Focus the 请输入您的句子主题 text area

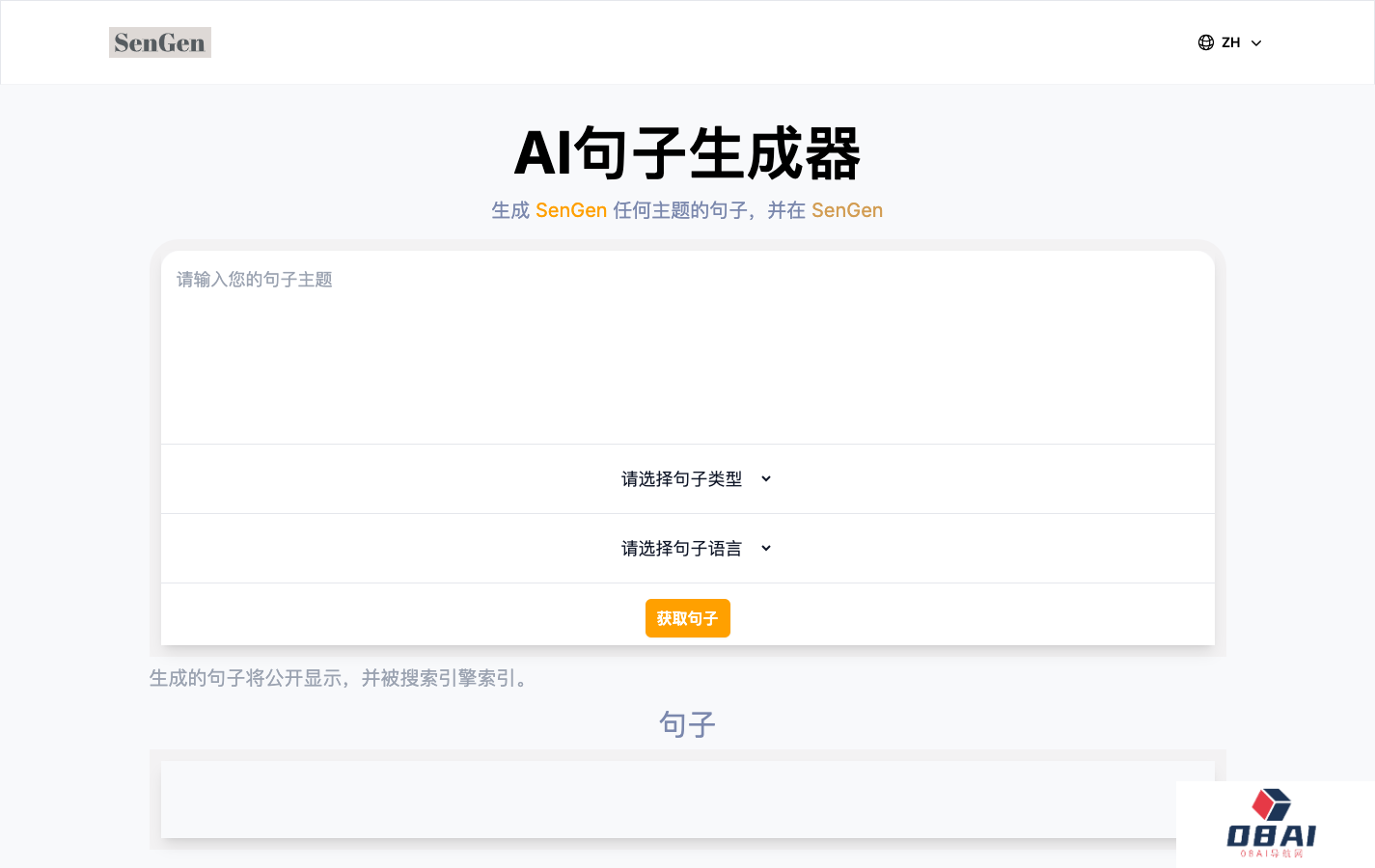click(x=687, y=347)
